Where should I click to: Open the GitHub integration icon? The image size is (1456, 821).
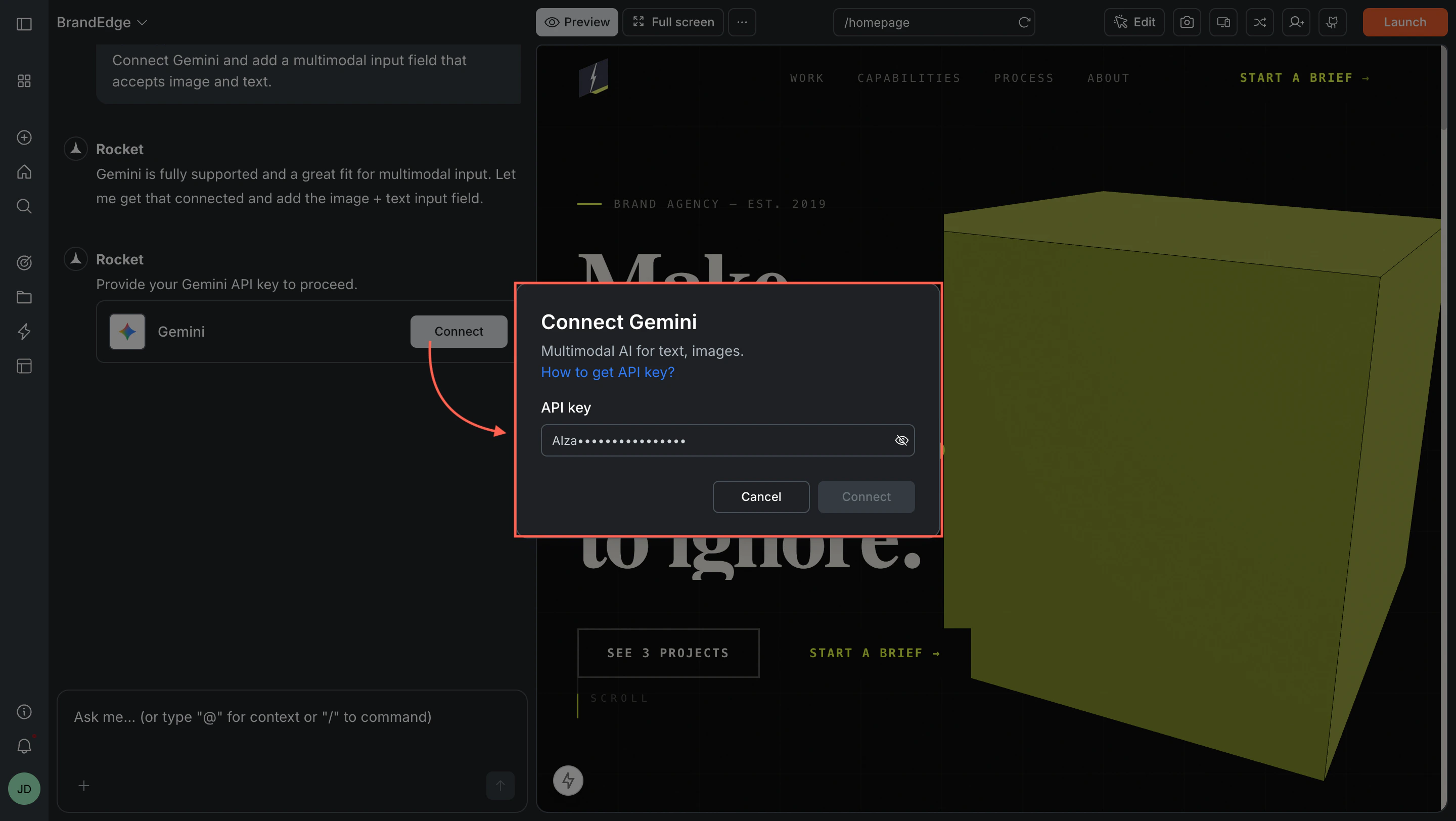[x=1332, y=22]
